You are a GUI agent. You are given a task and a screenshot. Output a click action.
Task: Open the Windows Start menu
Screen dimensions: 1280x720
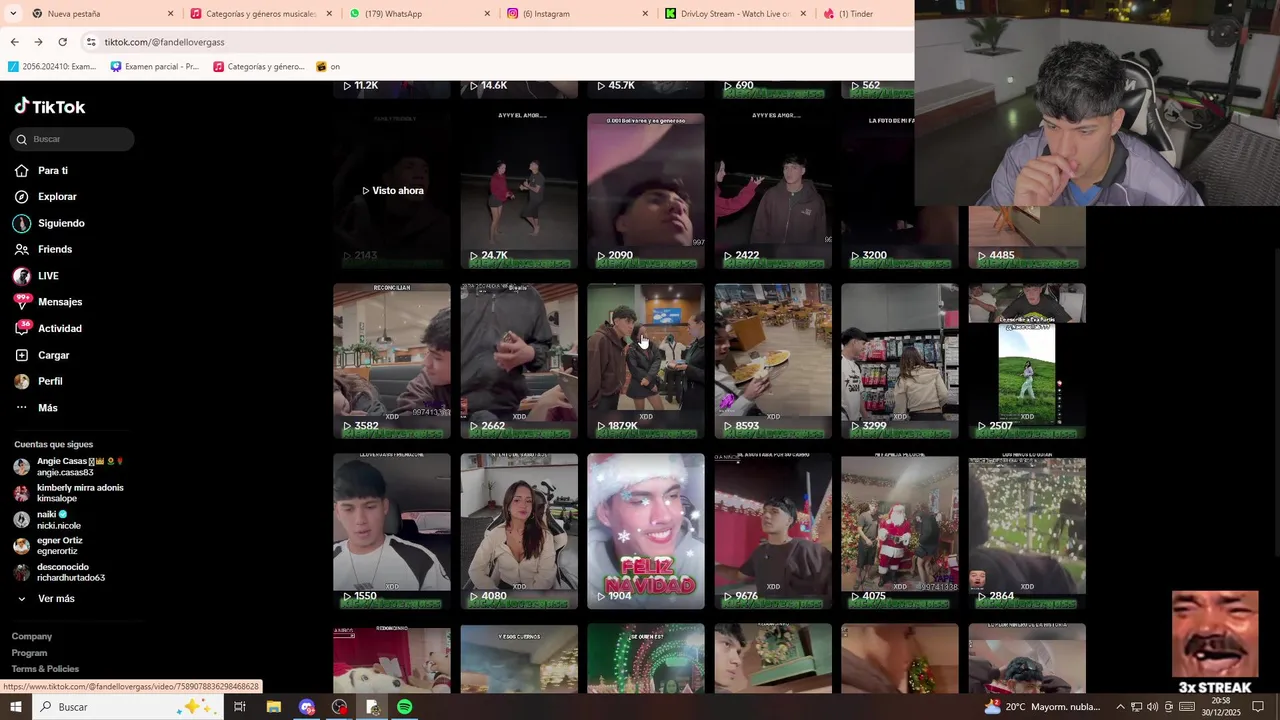click(x=15, y=707)
